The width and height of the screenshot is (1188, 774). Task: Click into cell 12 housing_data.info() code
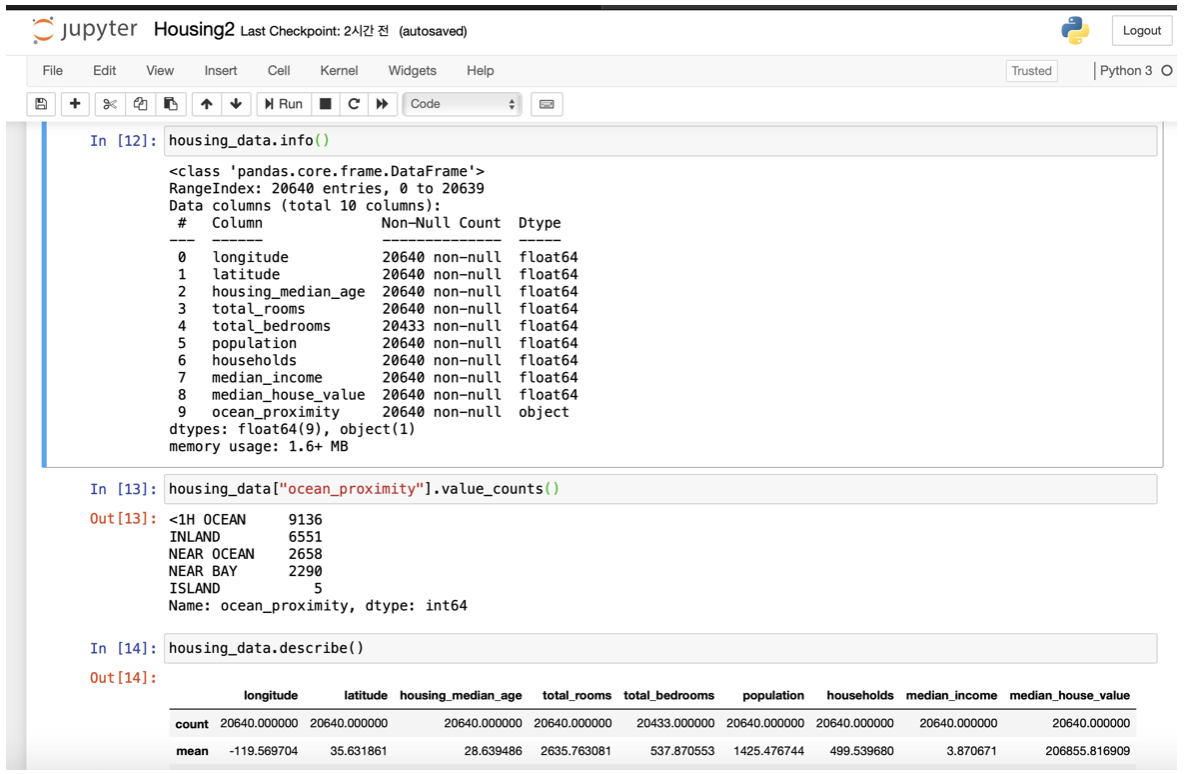click(x=660, y=141)
